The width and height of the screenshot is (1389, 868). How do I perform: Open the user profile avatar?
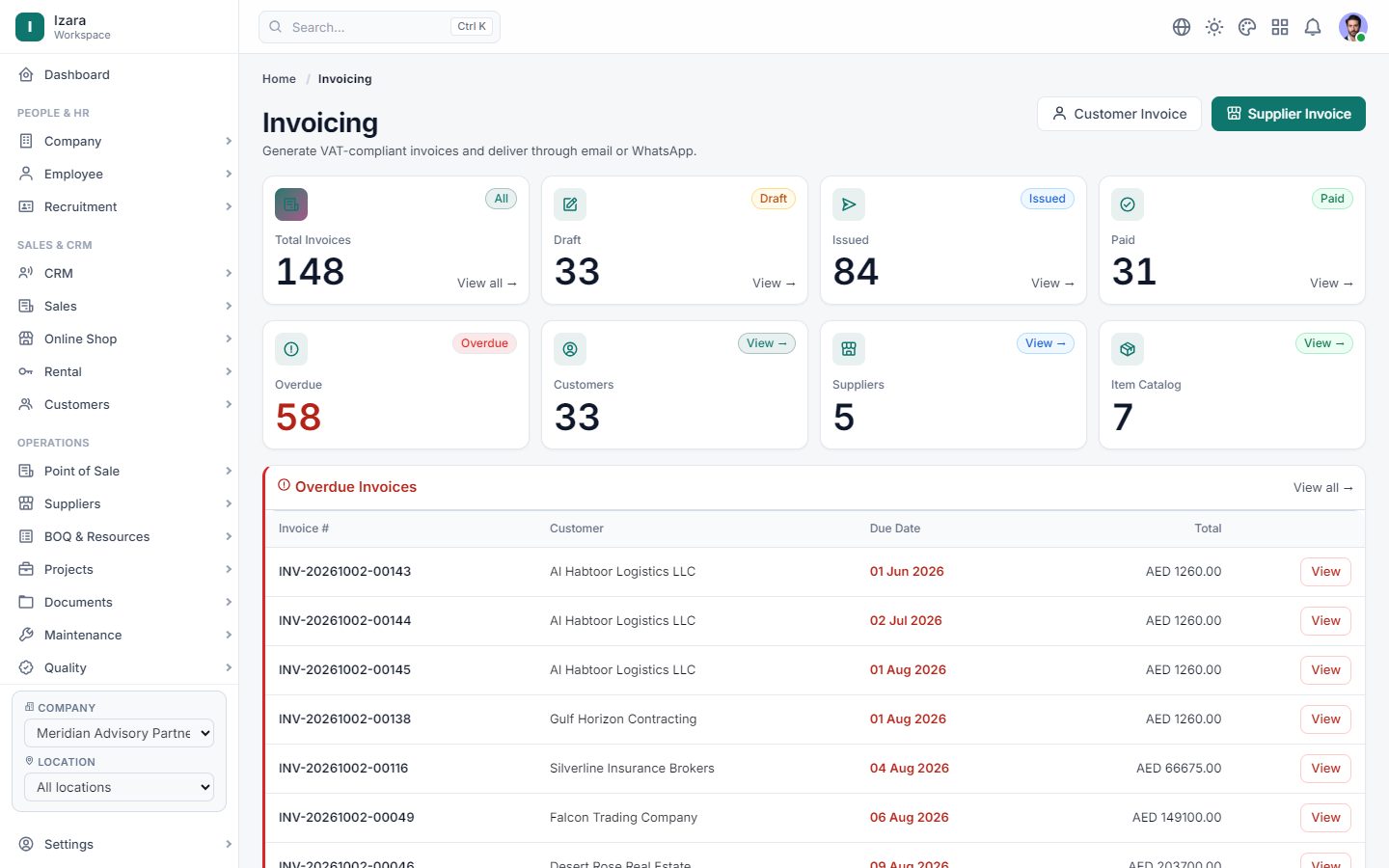coord(1353,27)
